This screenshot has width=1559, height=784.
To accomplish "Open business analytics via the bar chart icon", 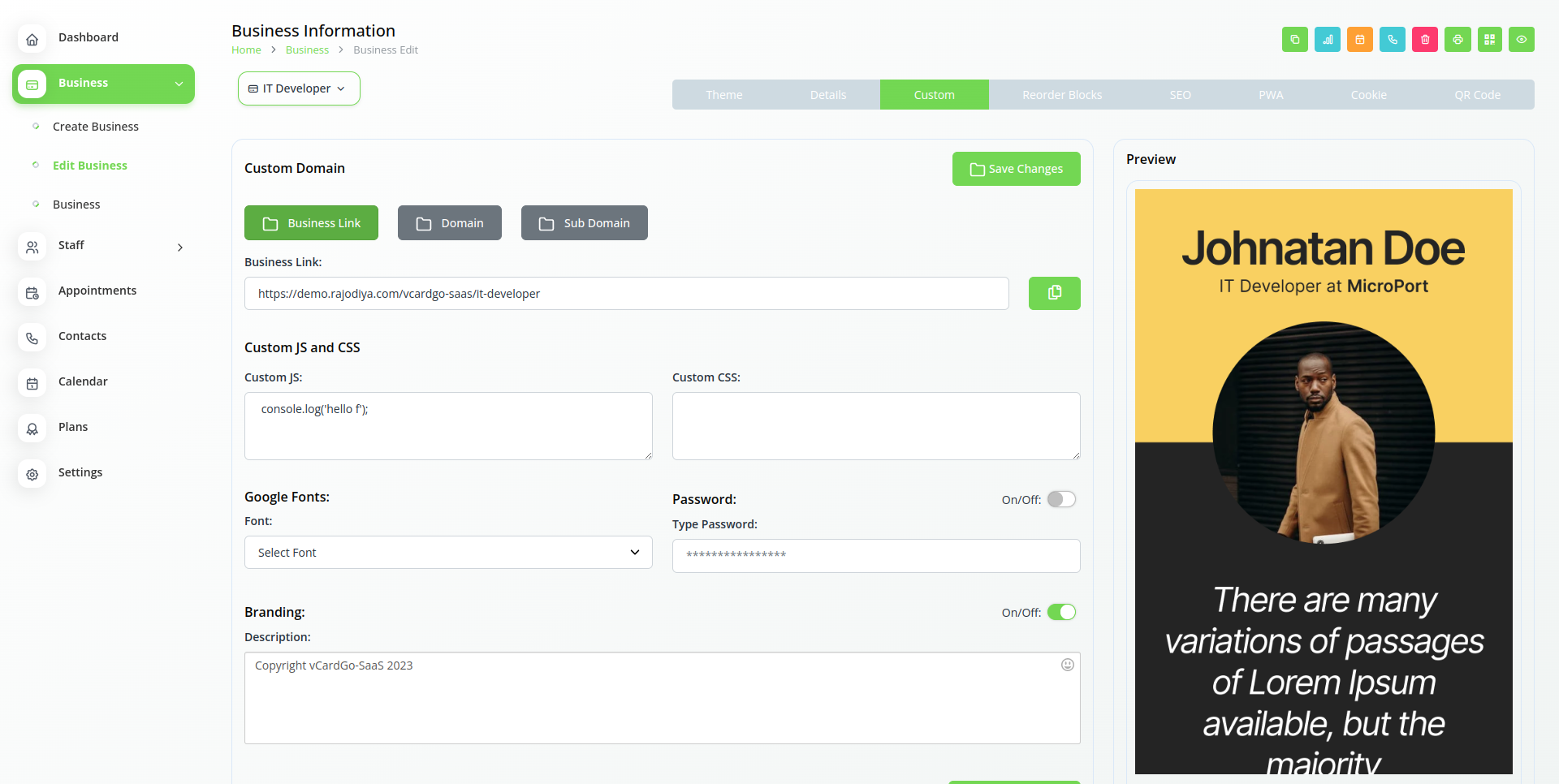I will click(x=1327, y=40).
